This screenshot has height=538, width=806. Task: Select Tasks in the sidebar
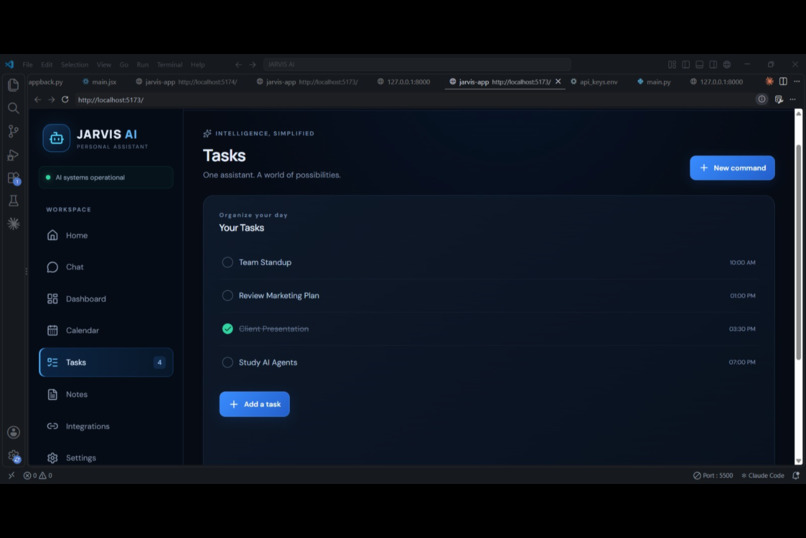click(x=106, y=362)
